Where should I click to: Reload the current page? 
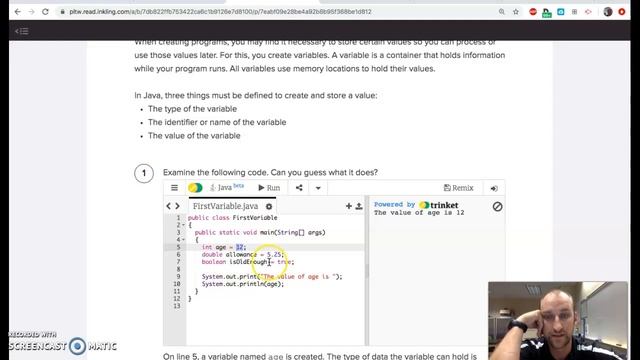point(45,12)
